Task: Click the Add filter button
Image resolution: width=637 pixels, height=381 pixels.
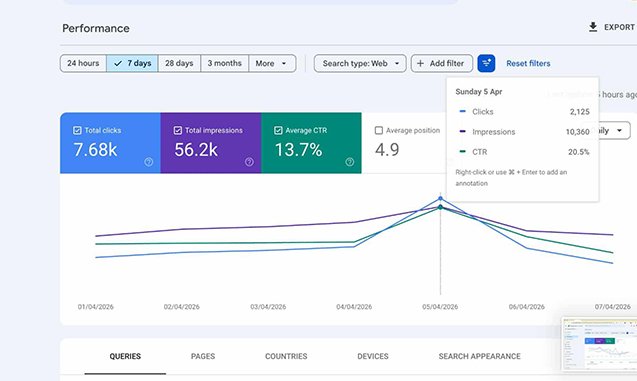Action: click(442, 63)
